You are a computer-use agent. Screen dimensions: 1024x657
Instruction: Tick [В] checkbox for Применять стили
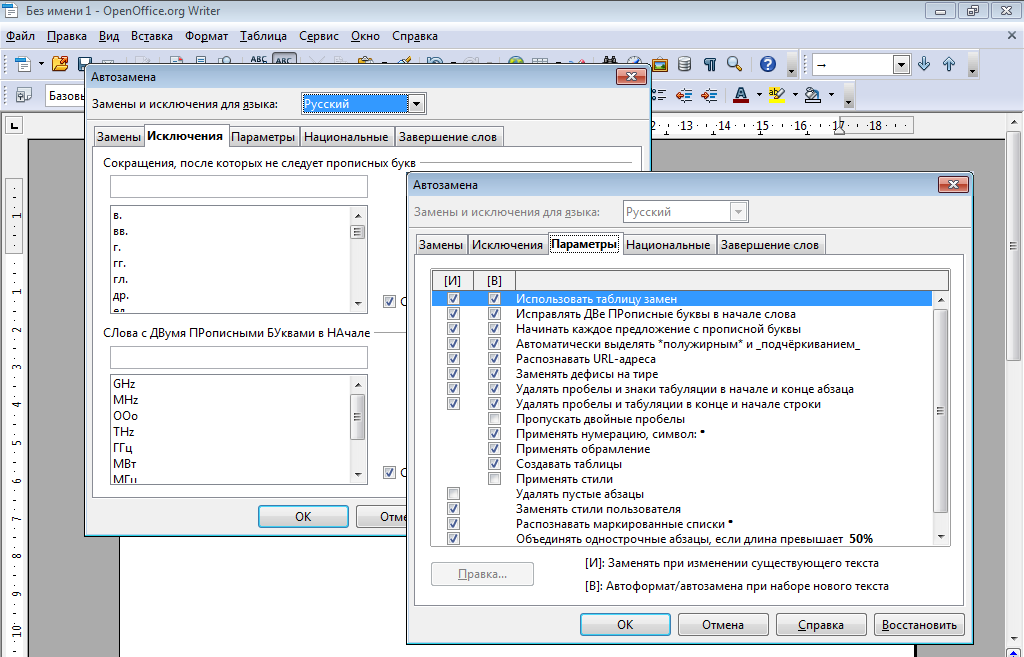pyautogui.click(x=494, y=479)
